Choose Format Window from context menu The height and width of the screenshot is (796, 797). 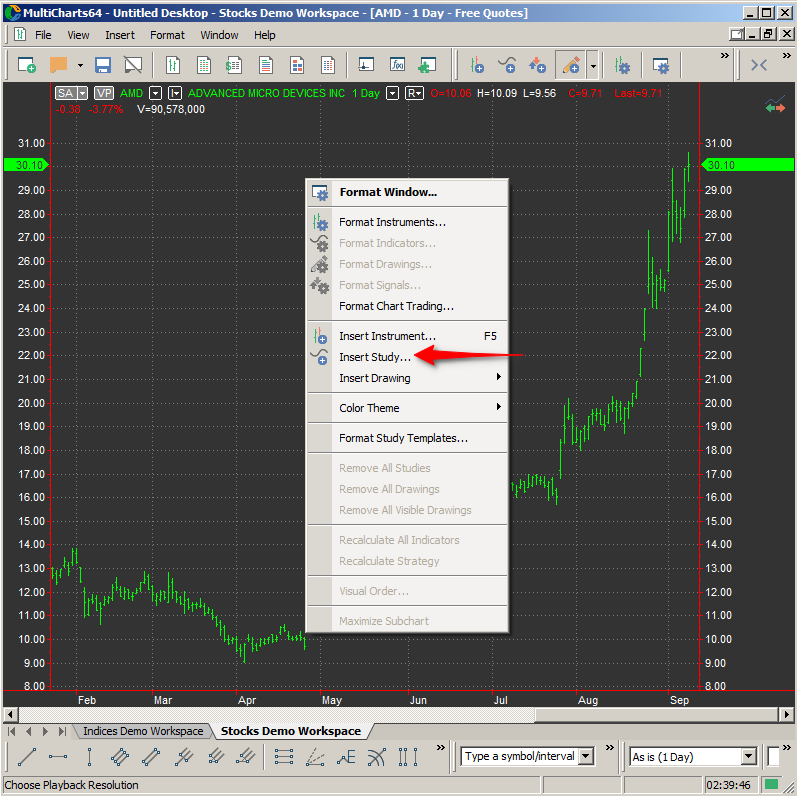click(x=408, y=192)
